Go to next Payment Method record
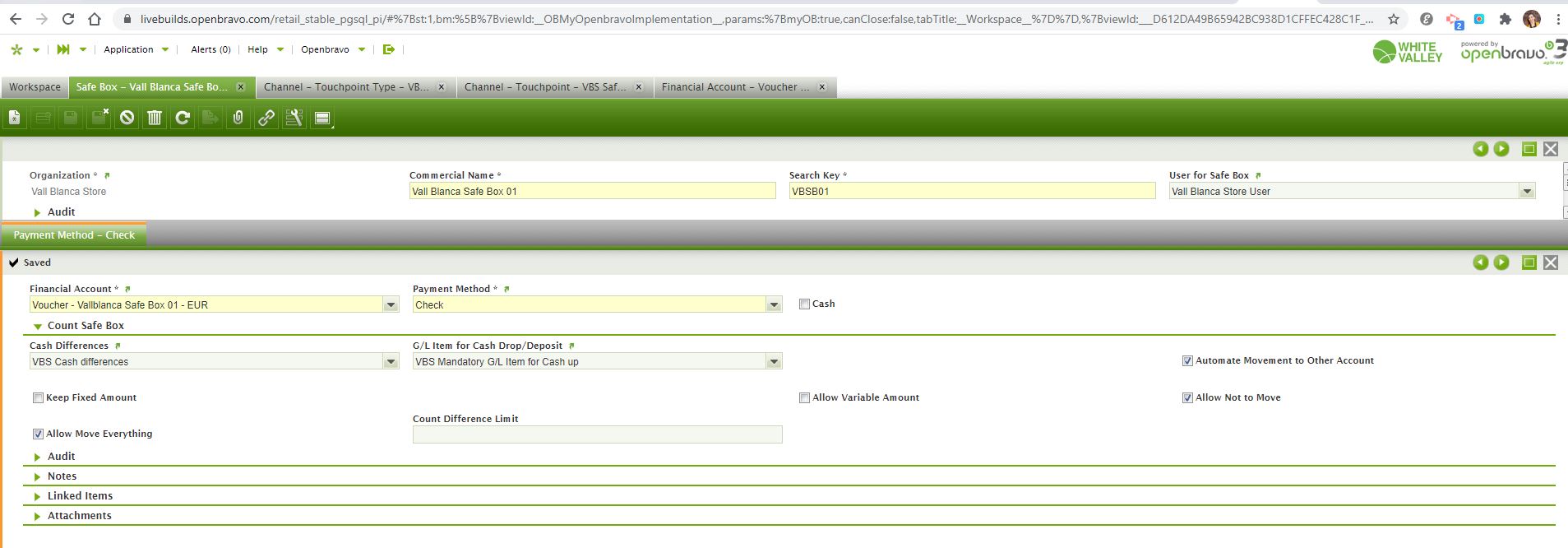The height and width of the screenshot is (548, 1568). 1501,262
